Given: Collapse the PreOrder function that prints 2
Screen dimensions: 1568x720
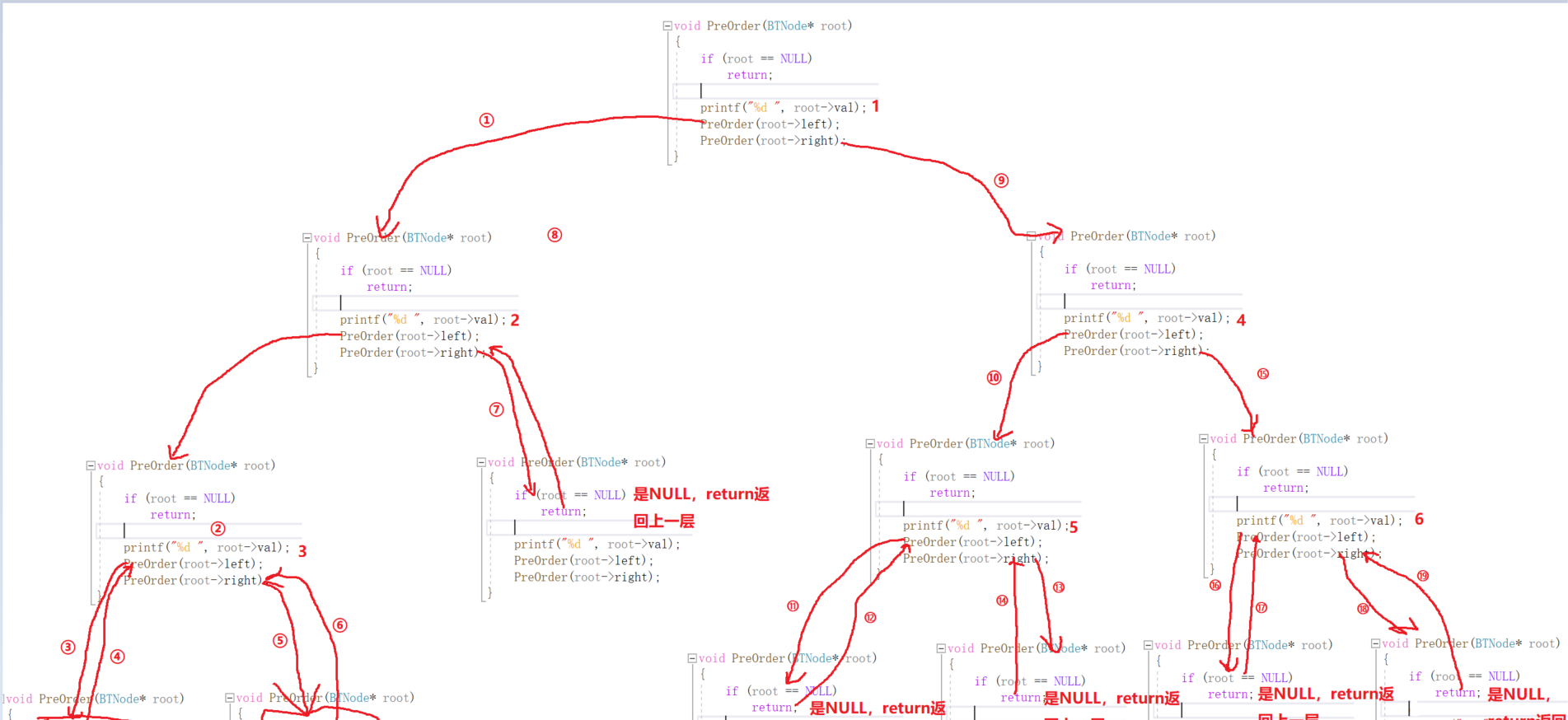Looking at the screenshot, I should 307,238.
